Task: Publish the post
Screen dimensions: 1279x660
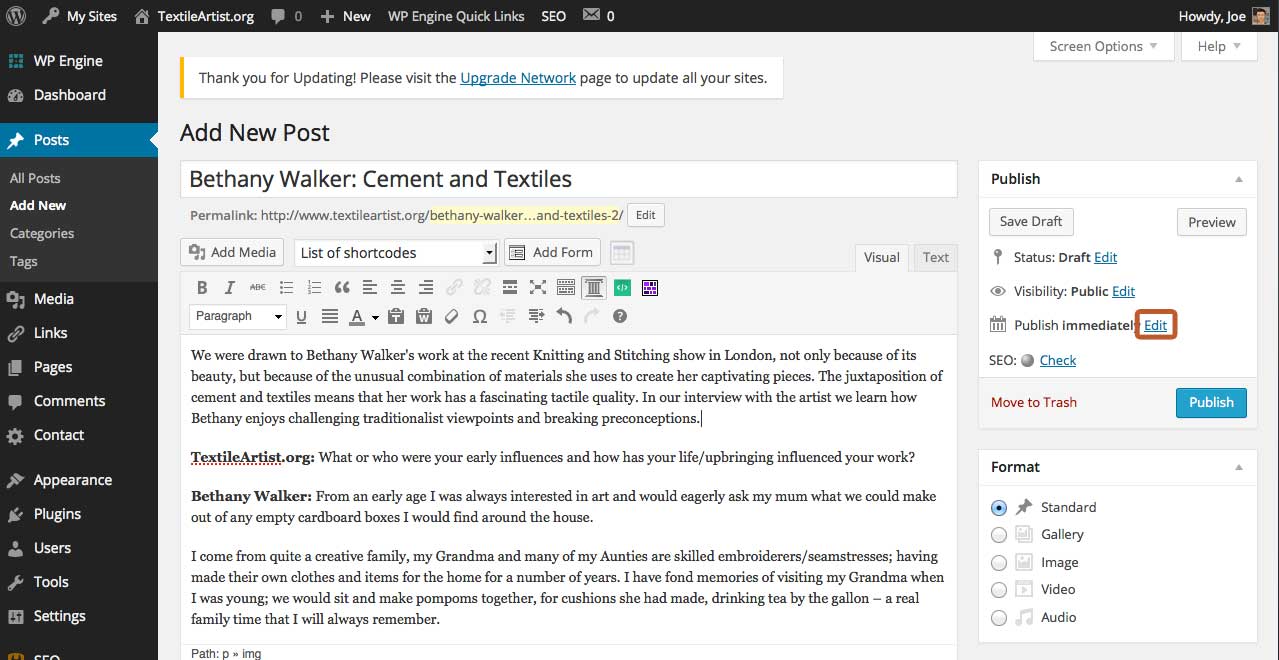Action: click(1211, 402)
